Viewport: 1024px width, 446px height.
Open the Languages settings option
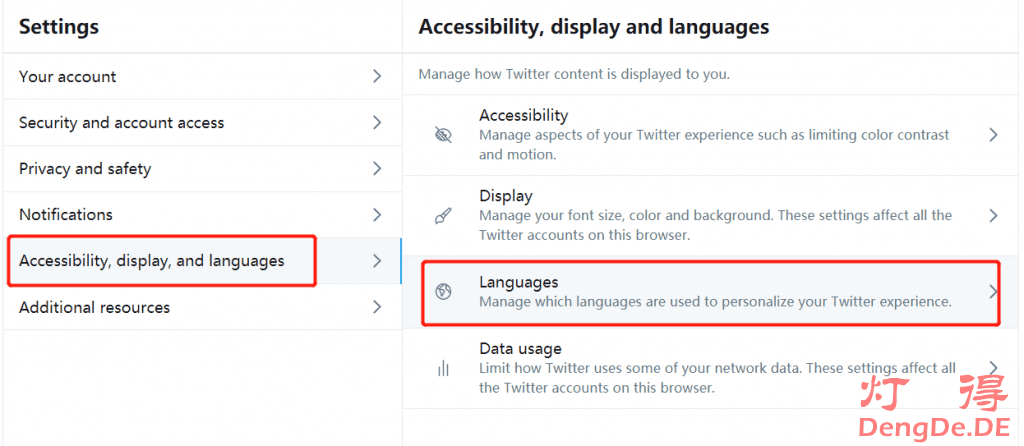712,293
